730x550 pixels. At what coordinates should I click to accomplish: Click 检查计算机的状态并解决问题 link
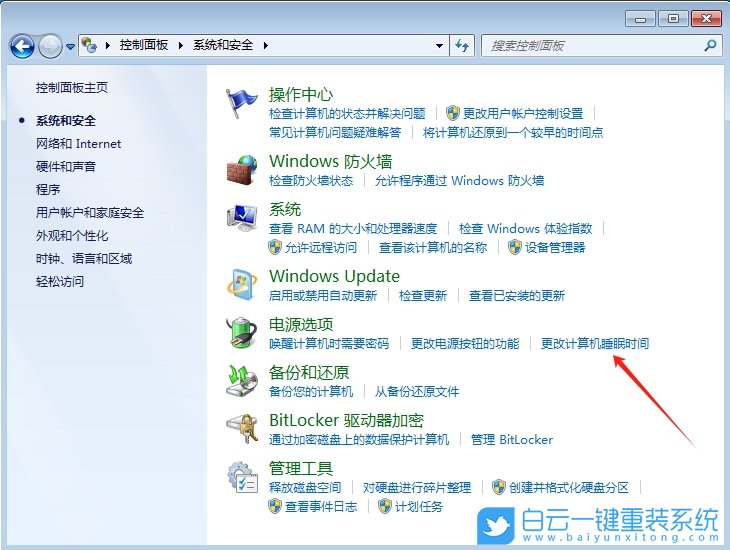click(x=347, y=113)
